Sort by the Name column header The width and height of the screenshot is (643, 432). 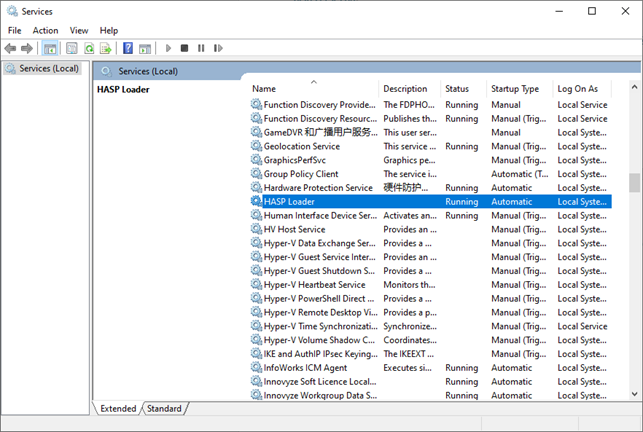click(x=315, y=89)
